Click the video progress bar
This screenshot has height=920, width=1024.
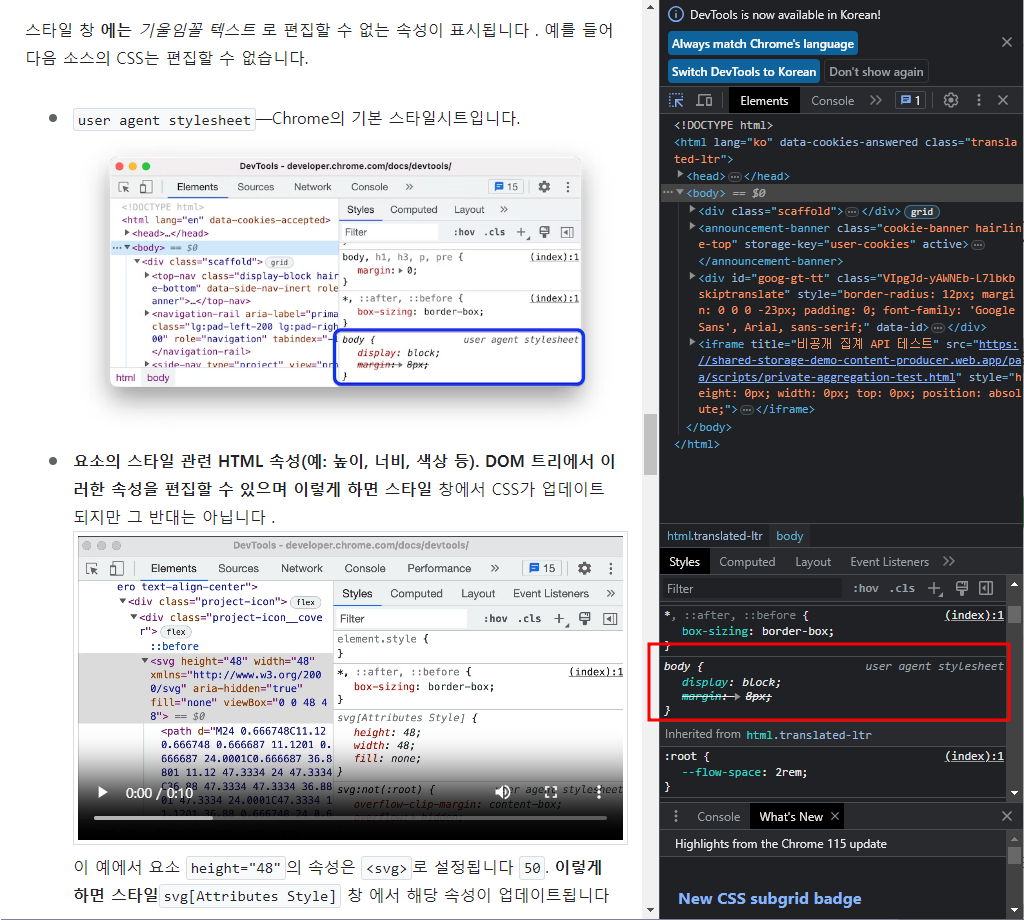pos(350,817)
